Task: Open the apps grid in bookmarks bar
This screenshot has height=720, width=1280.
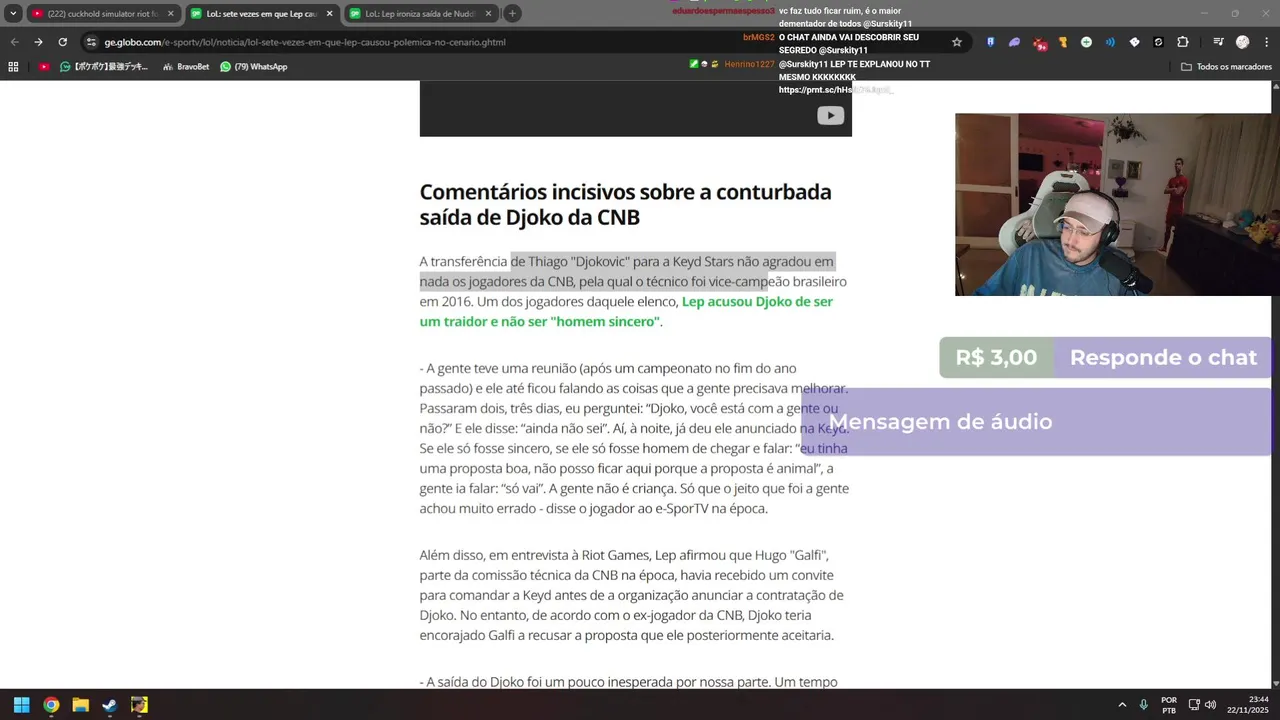Action: 13,66
